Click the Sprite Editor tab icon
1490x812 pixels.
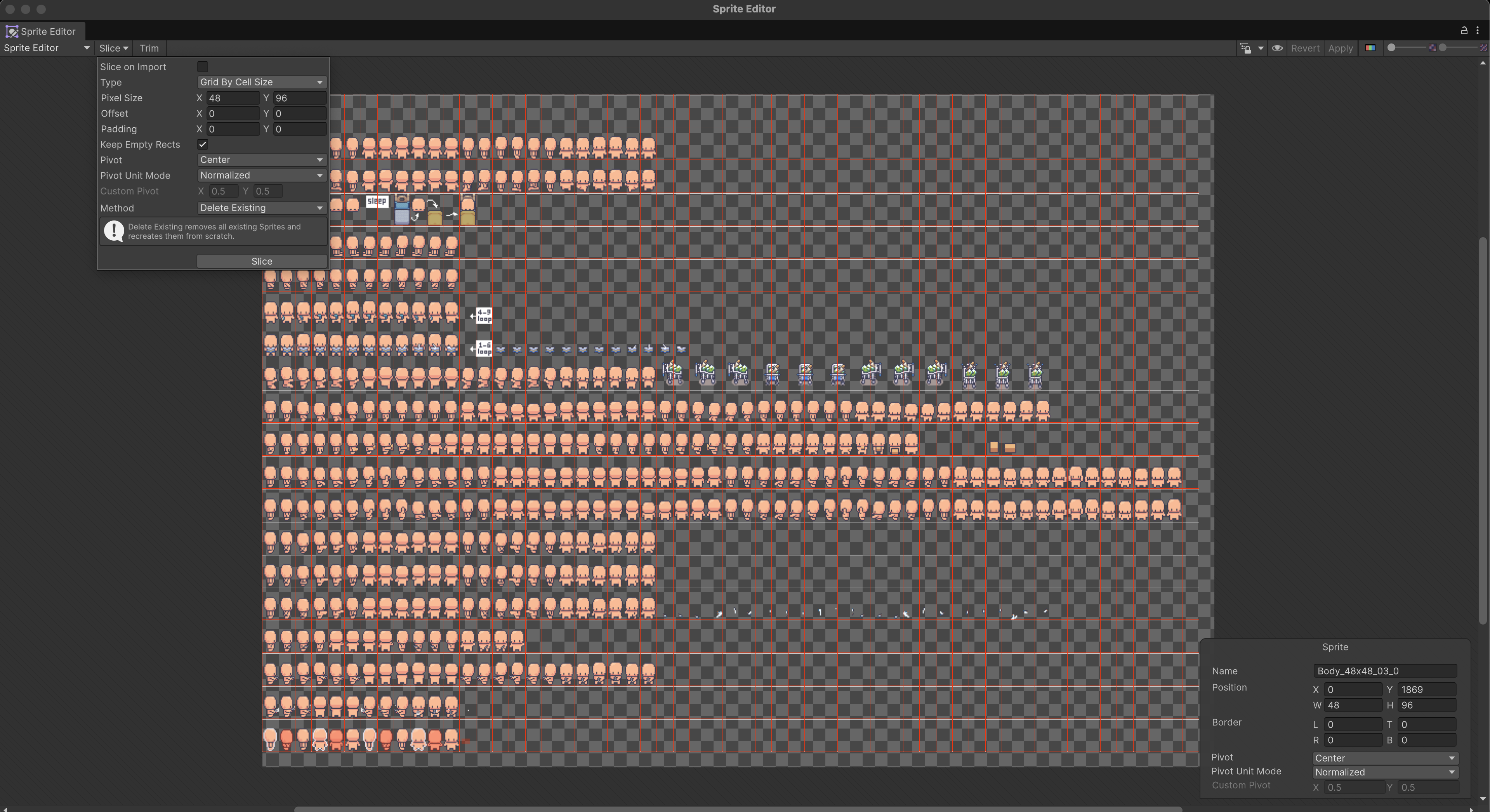12,31
